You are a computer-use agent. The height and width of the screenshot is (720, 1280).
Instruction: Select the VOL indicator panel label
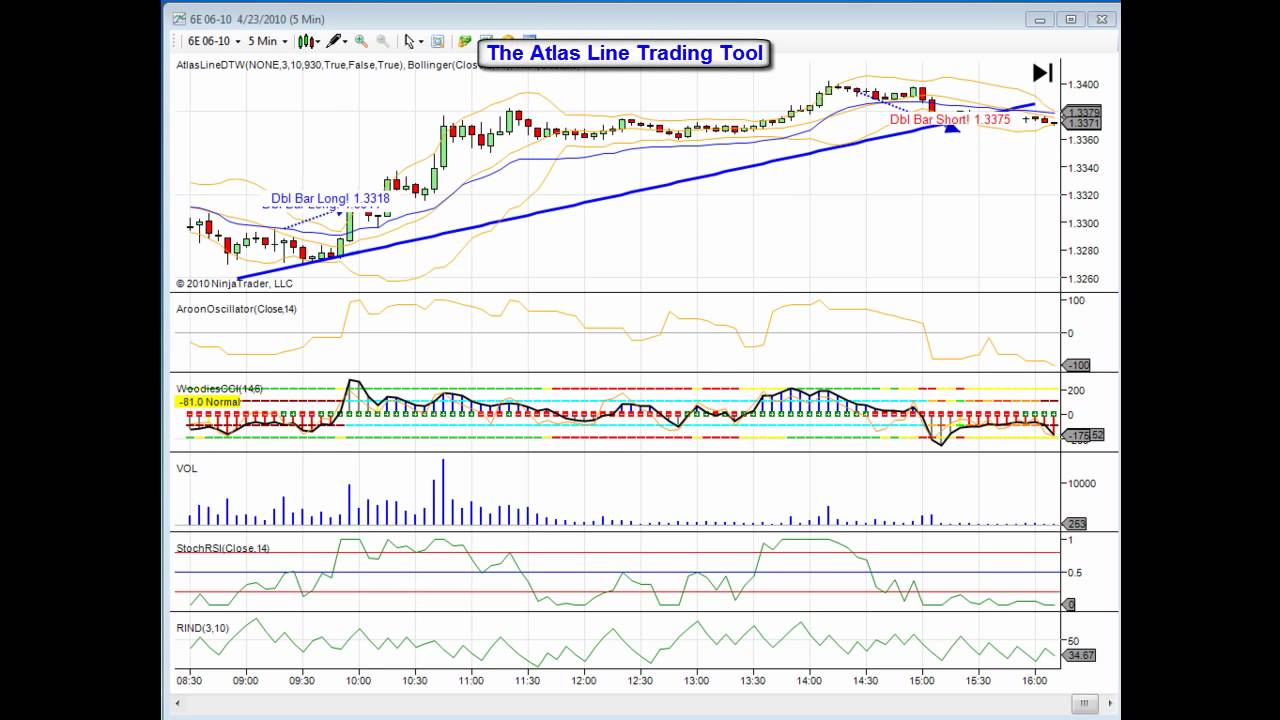pos(185,469)
